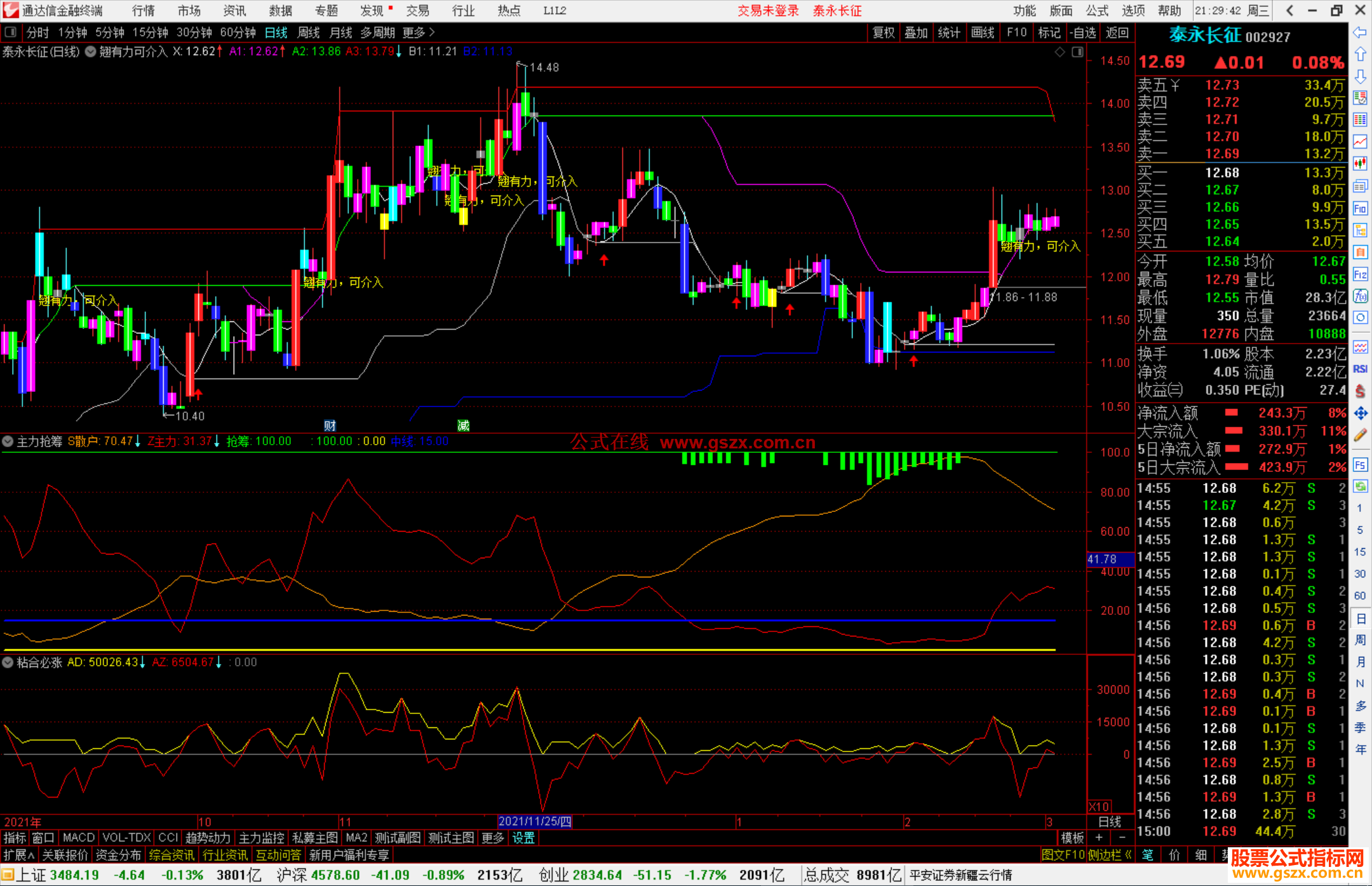Switch to 资金分布 bottom tab

coord(119,855)
